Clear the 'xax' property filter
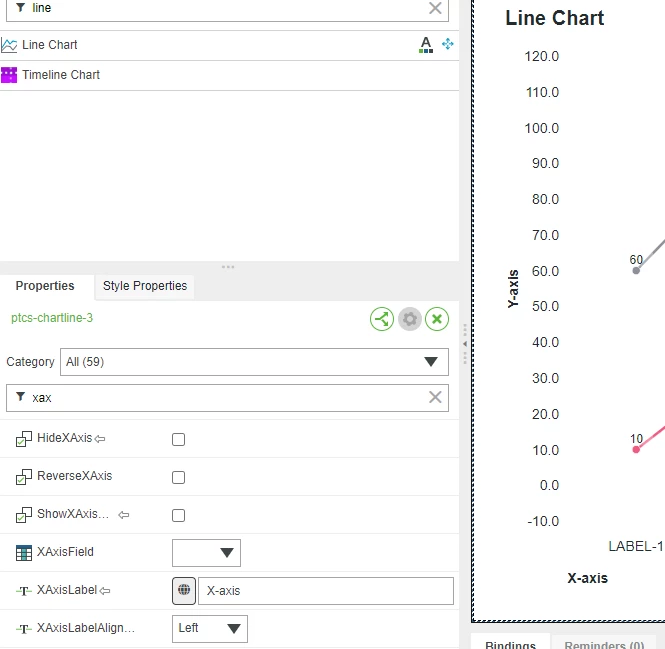The image size is (665, 649). click(x=435, y=397)
